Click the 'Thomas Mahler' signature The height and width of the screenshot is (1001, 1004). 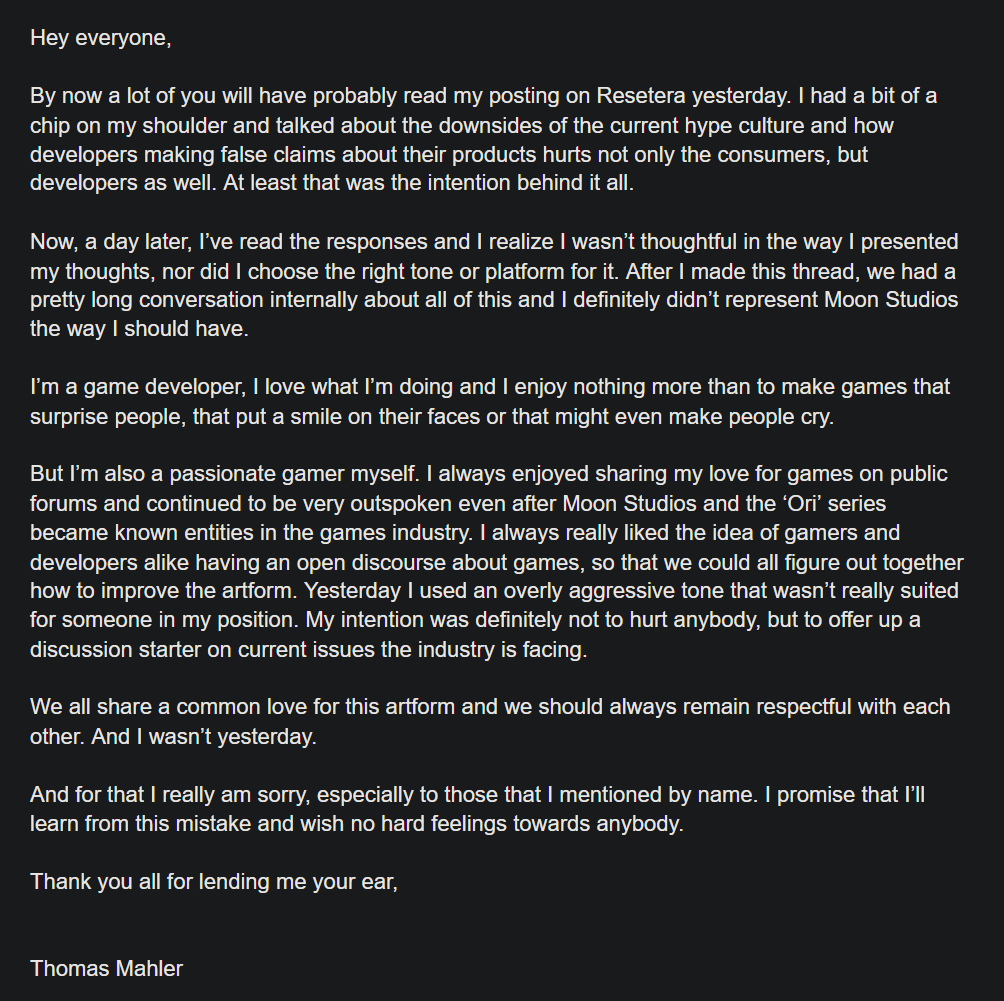point(107,968)
